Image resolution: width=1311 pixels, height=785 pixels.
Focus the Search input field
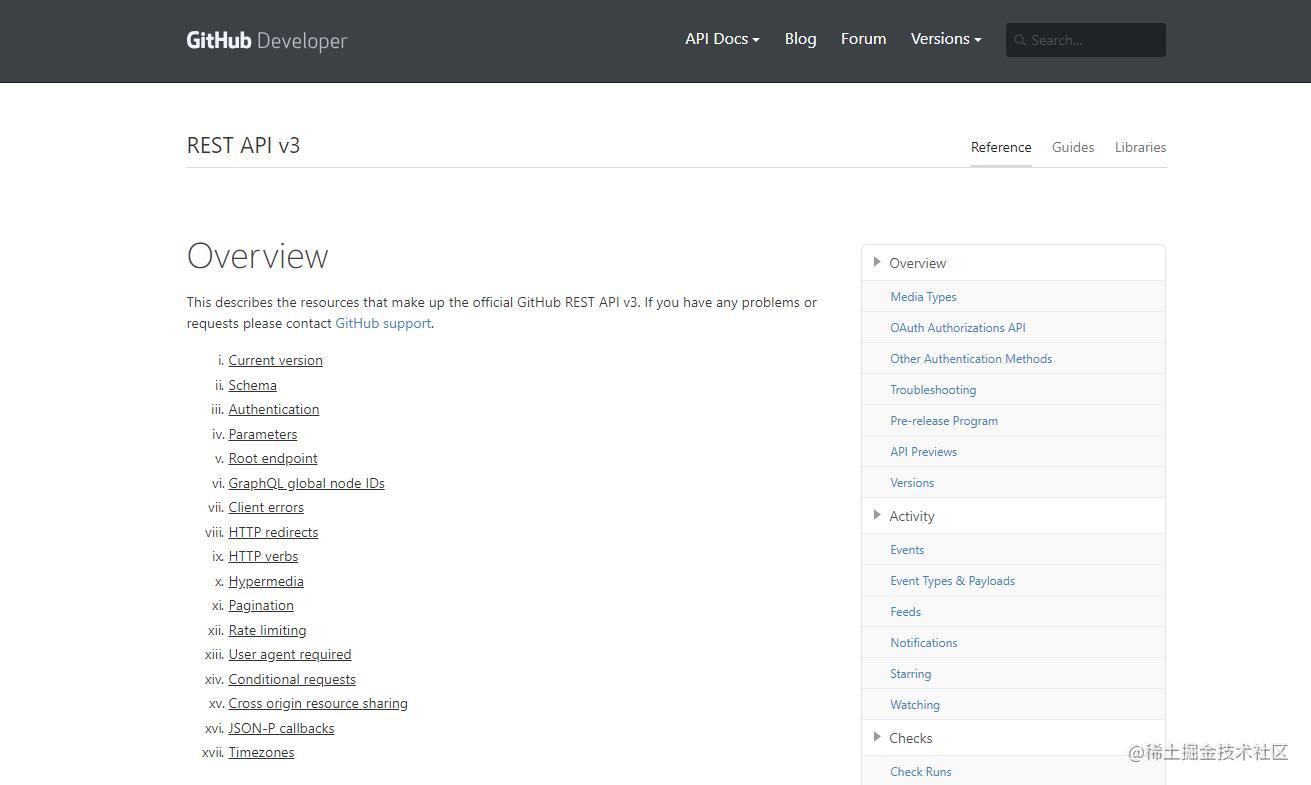[1086, 40]
